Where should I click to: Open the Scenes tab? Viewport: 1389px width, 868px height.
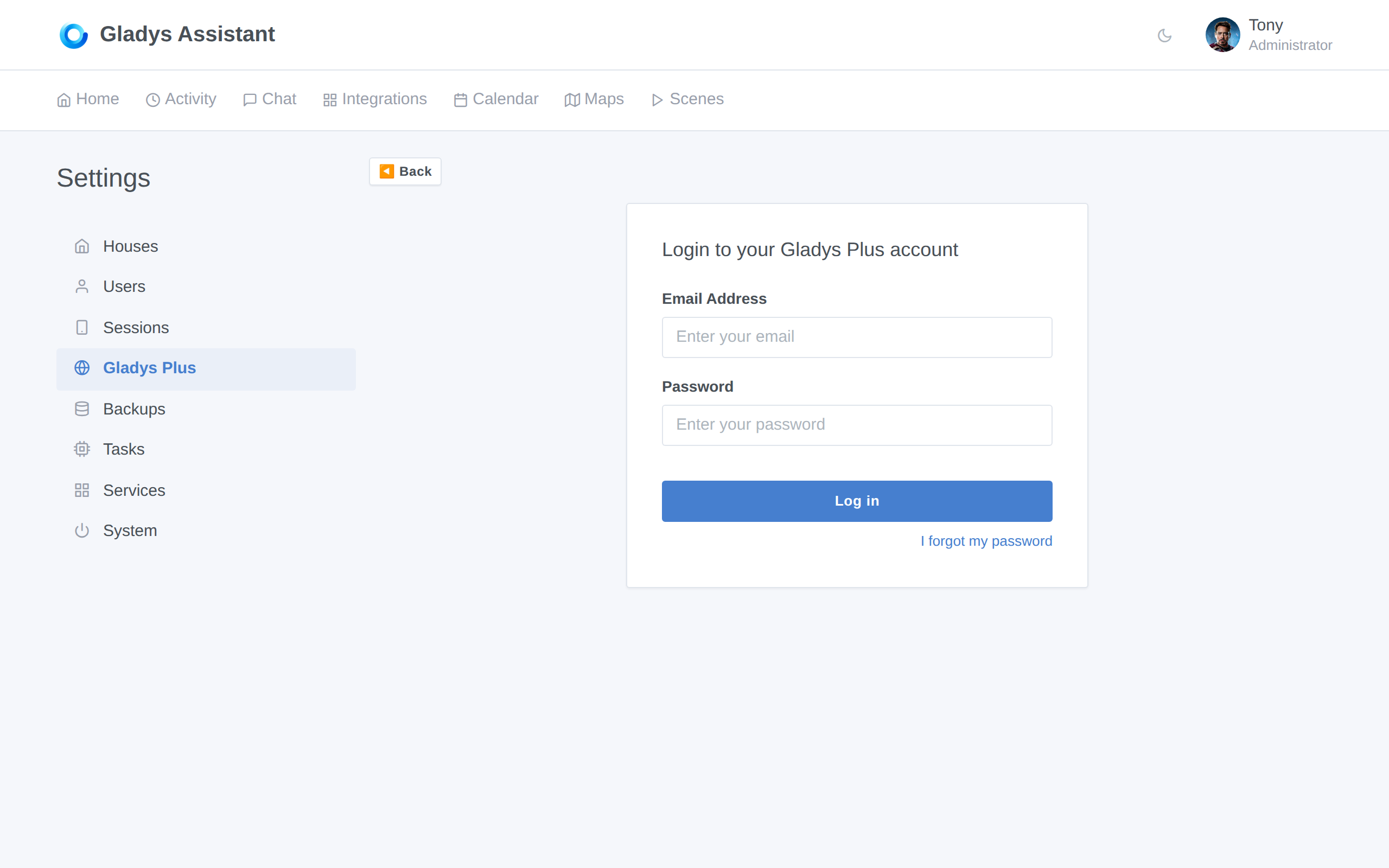pos(687,99)
